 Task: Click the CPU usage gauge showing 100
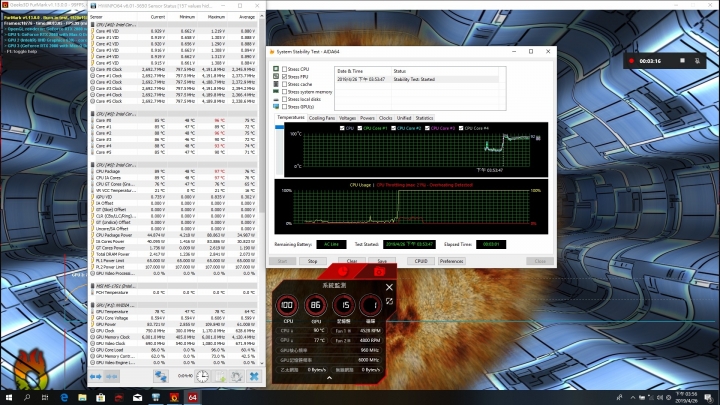(x=287, y=305)
